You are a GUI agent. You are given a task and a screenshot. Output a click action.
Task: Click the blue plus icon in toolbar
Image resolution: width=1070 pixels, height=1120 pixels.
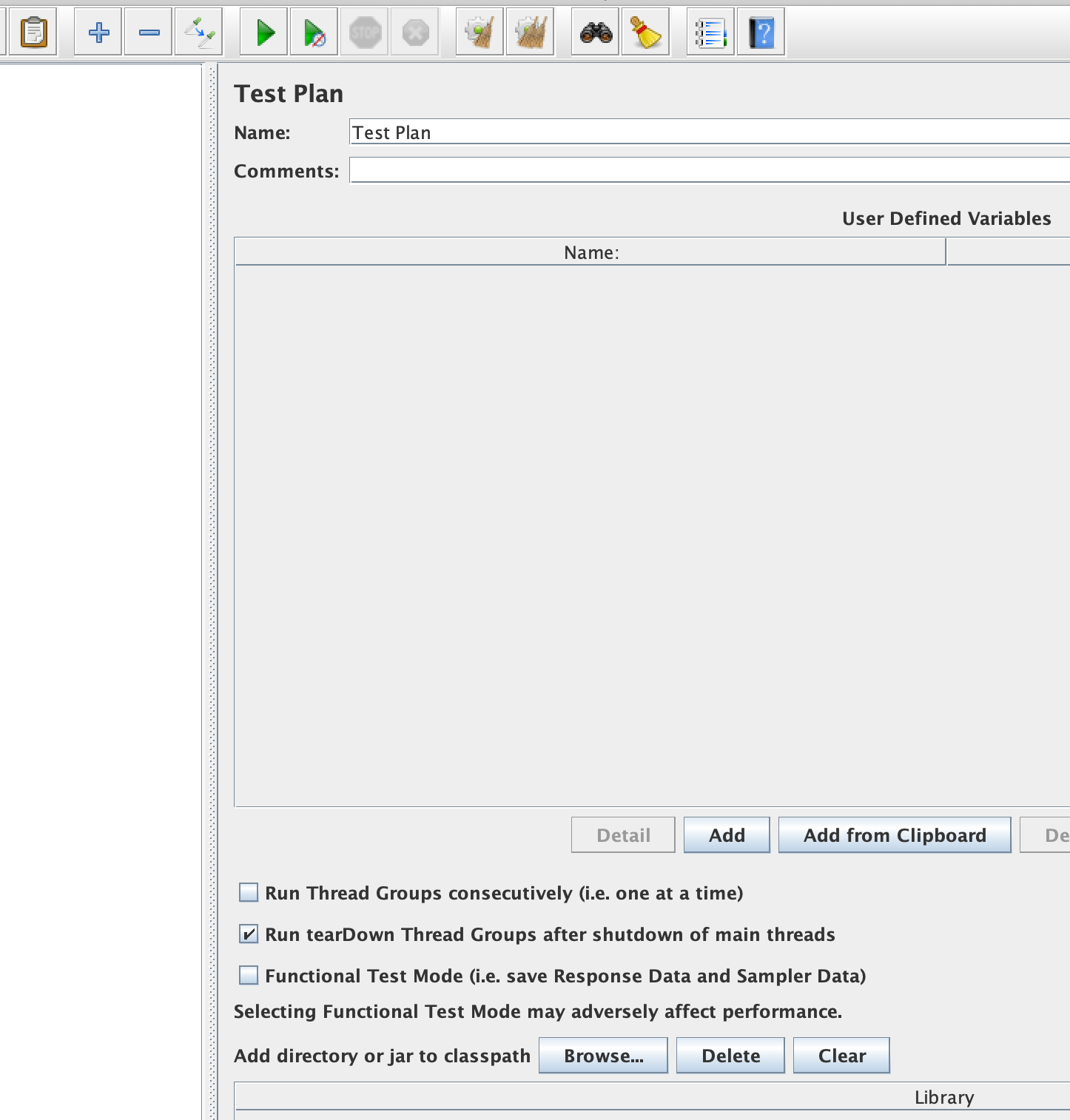pyautogui.click(x=97, y=32)
